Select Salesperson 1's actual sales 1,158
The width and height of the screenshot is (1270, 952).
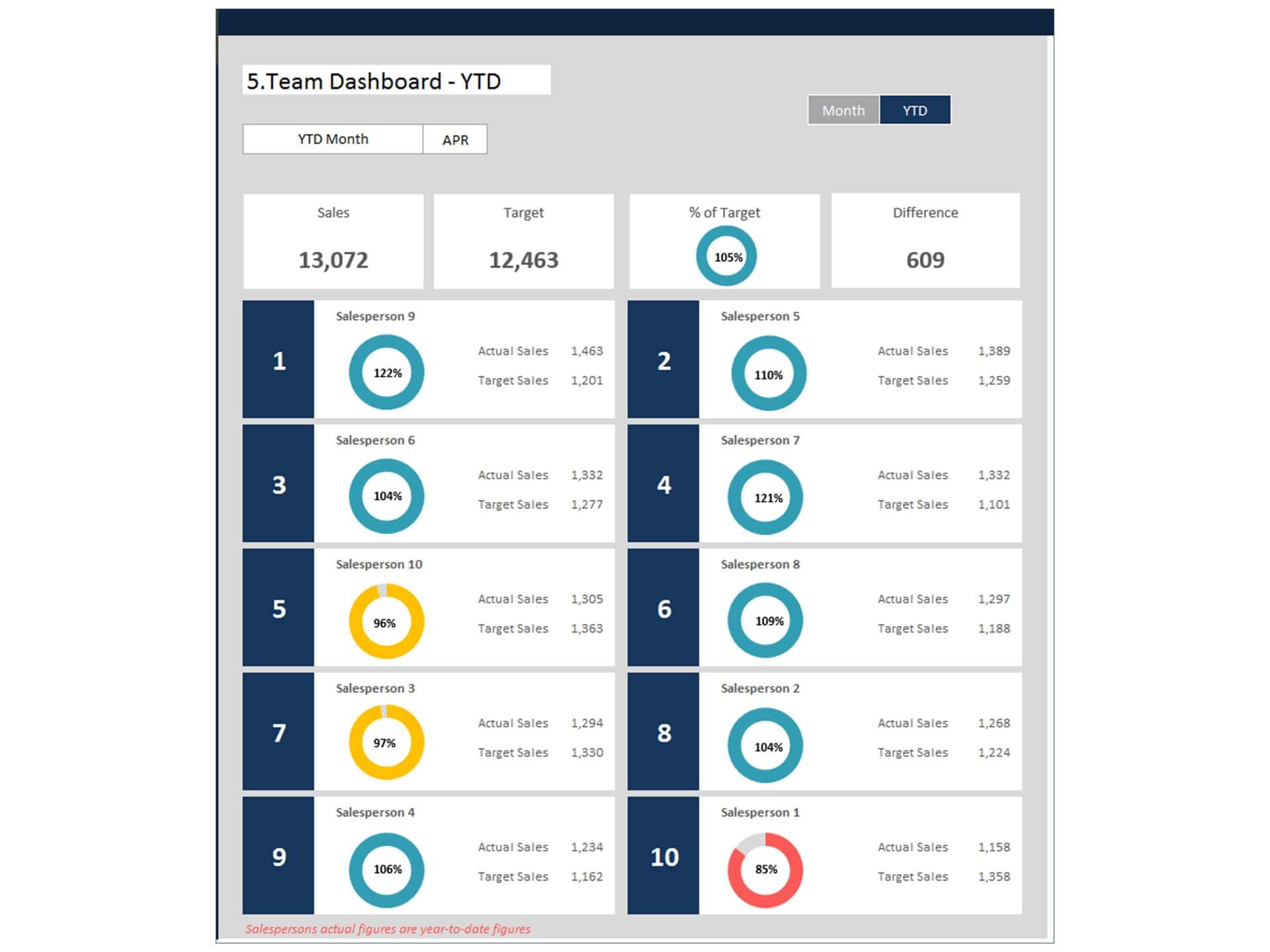point(994,848)
